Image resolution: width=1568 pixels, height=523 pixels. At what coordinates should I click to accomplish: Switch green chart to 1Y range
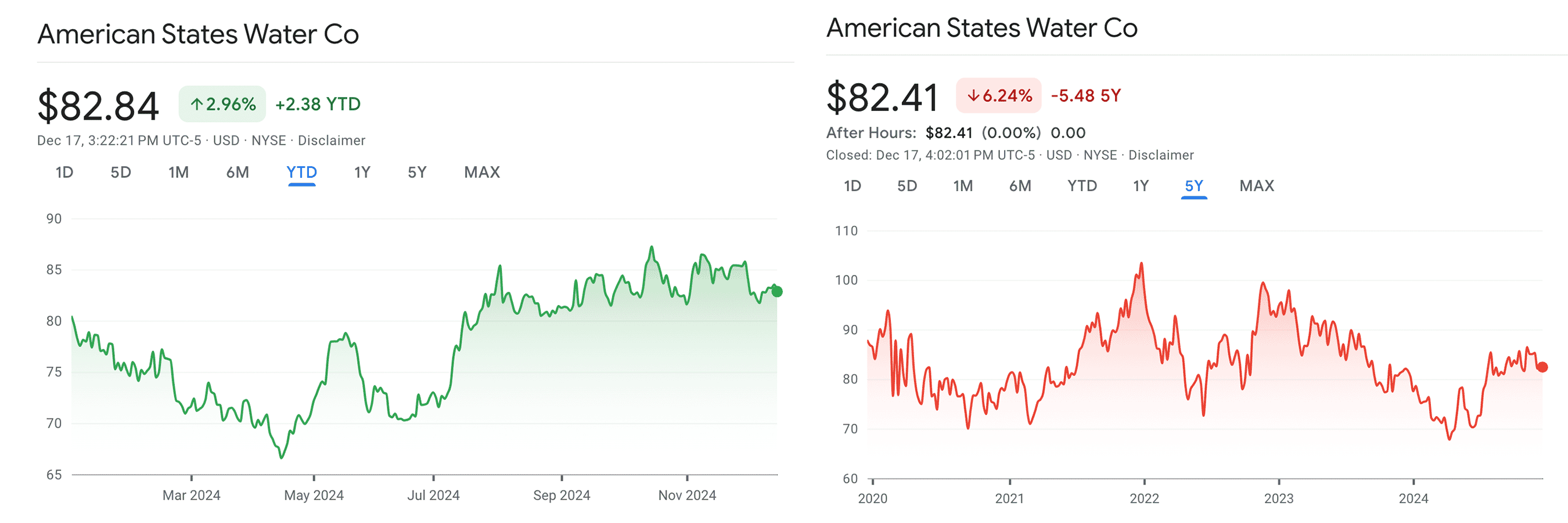pyautogui.click(x=362, y=173)
